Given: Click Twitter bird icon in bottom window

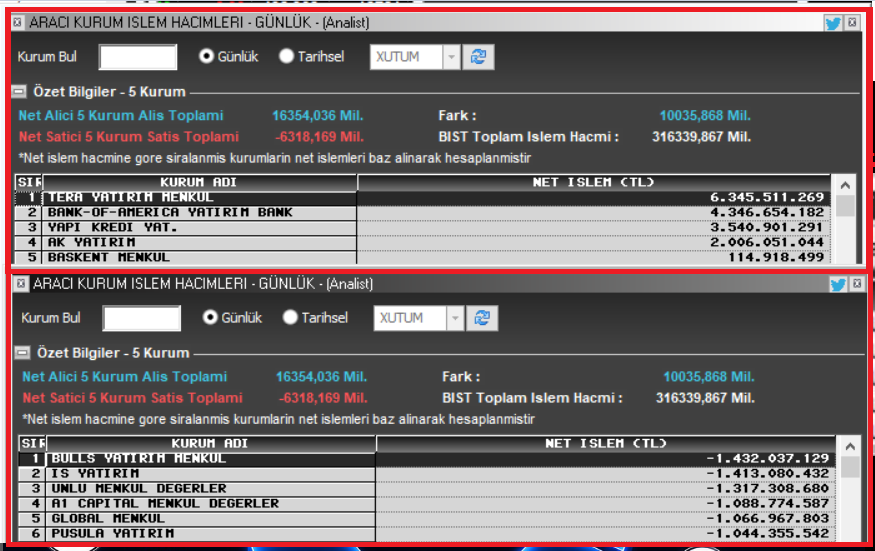Looking at the screenshot, I should click(838, 284).
